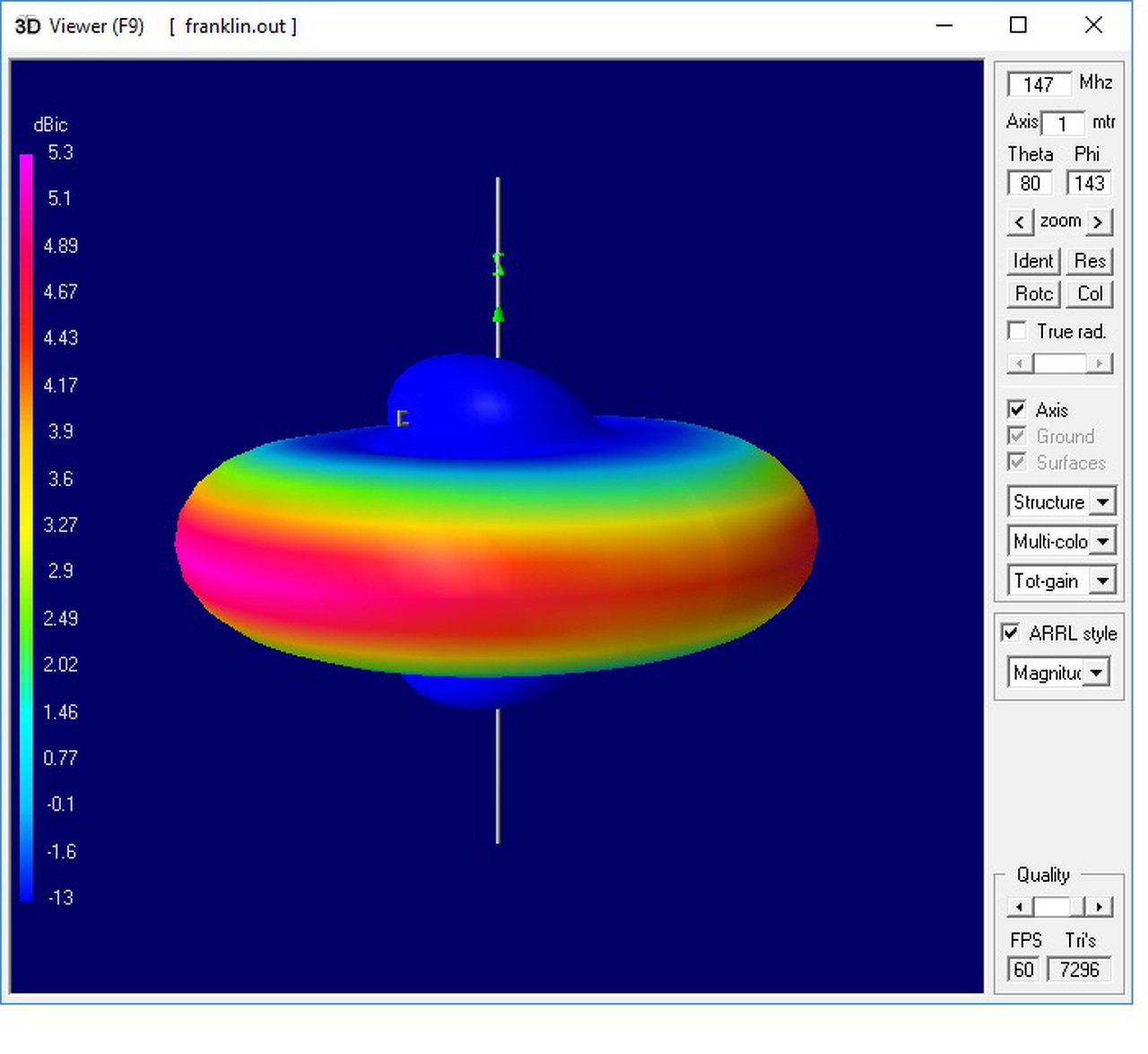This screenshot has height=1054, width=1148.
Task: Click the Res button
Action: click(x=1090, y=261)
